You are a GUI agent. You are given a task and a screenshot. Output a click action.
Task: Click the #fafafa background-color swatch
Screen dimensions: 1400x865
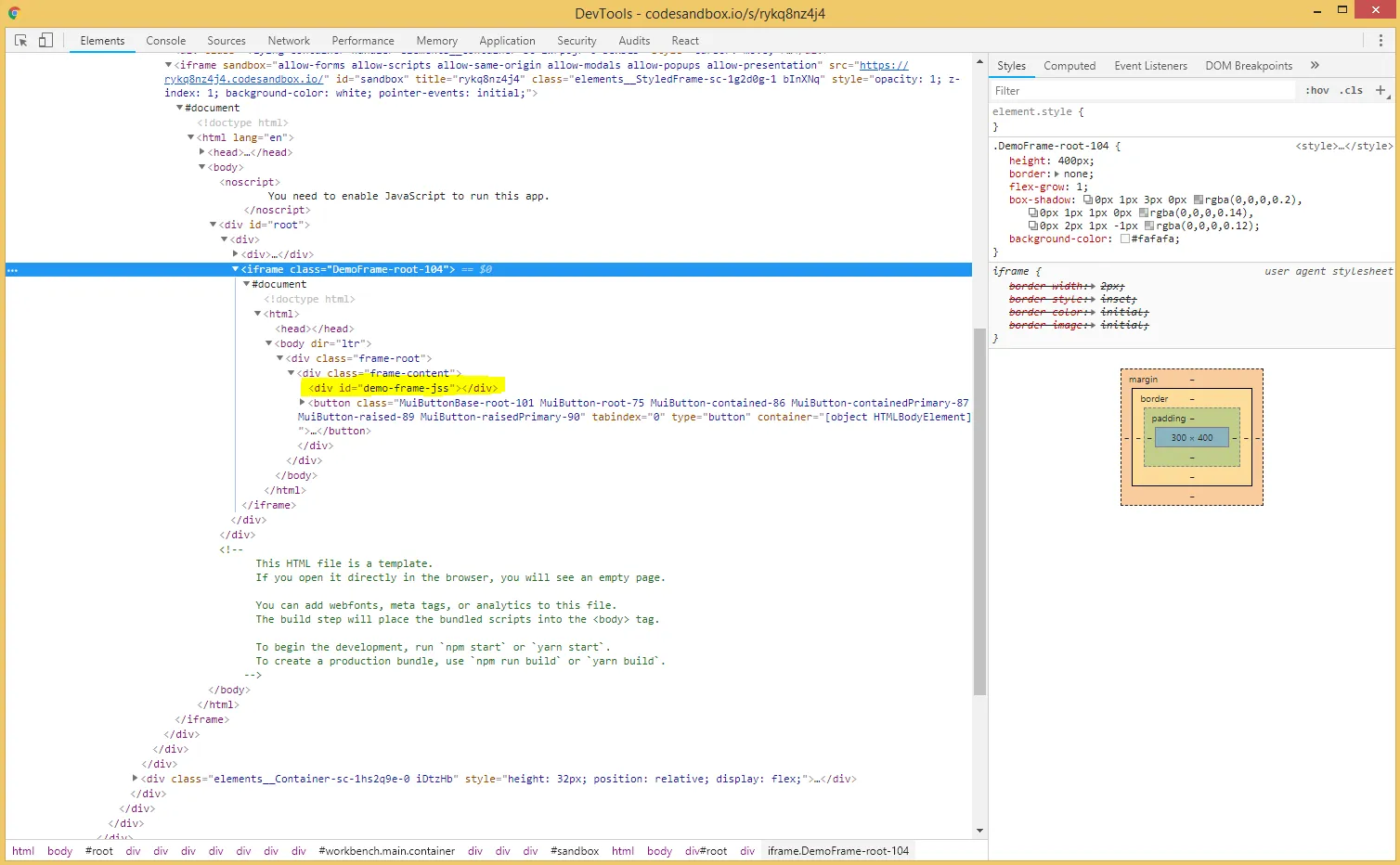pos(1125,239)
